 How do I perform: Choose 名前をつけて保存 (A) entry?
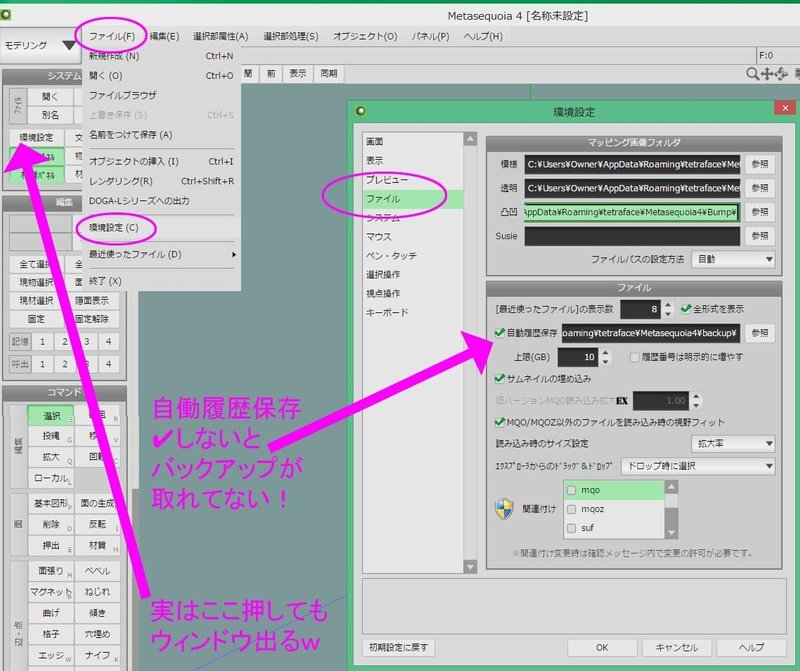tap(161, 135)
